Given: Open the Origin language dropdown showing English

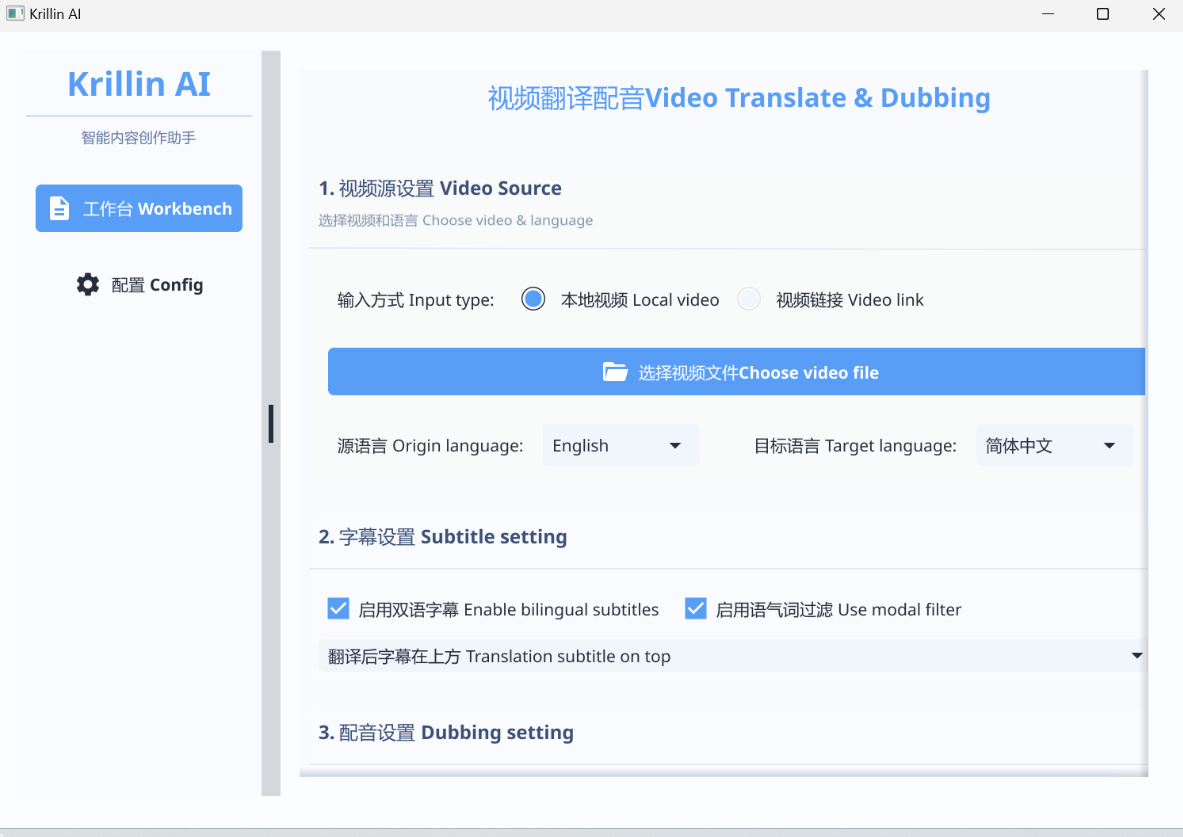Looking at the screenshot, I should tap(621, 445).
